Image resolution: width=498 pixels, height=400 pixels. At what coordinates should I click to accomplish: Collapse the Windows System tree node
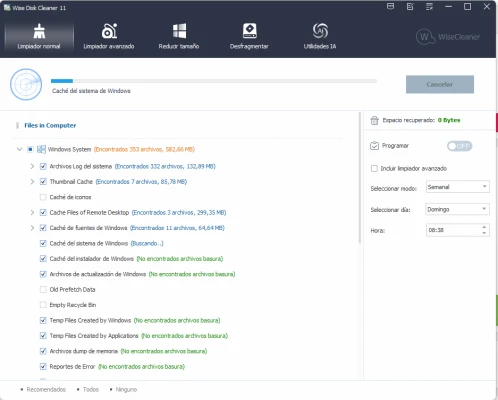20,149
